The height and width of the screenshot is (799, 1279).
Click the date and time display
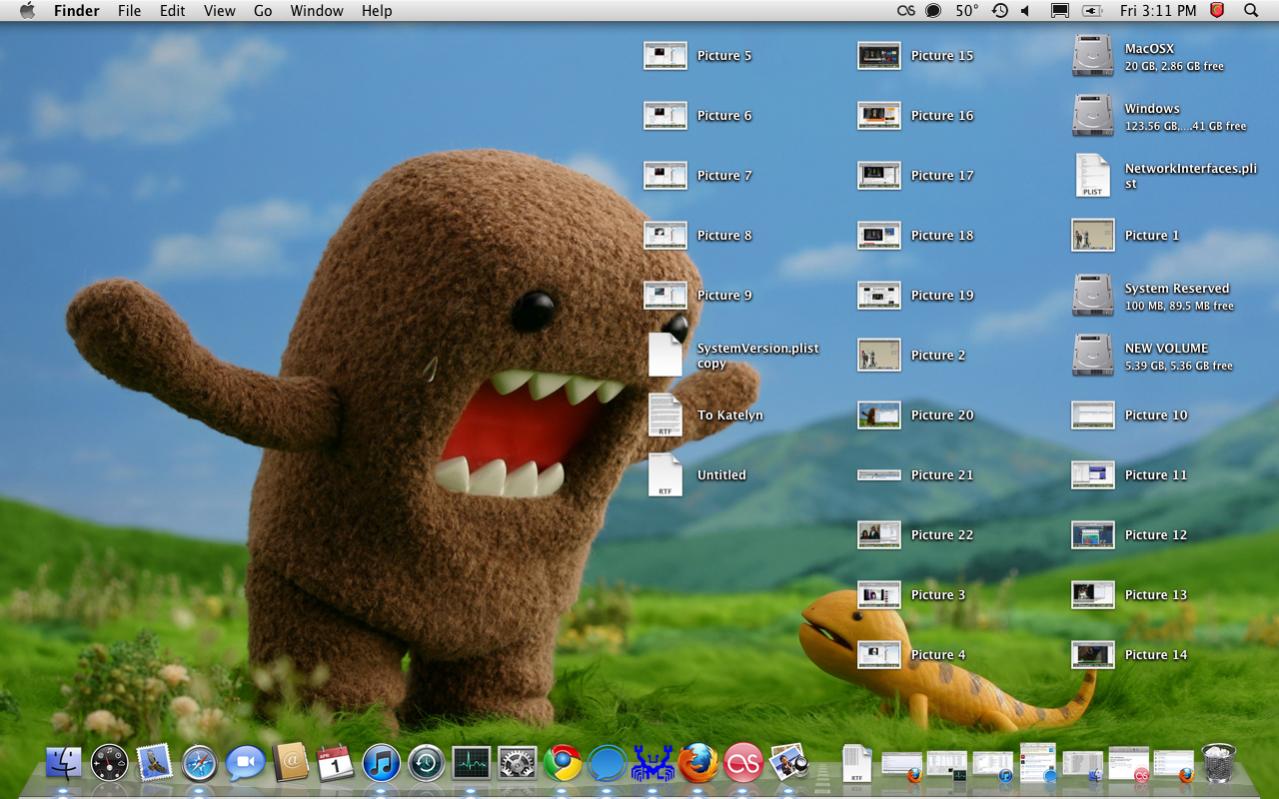[x=1157, y=11]
